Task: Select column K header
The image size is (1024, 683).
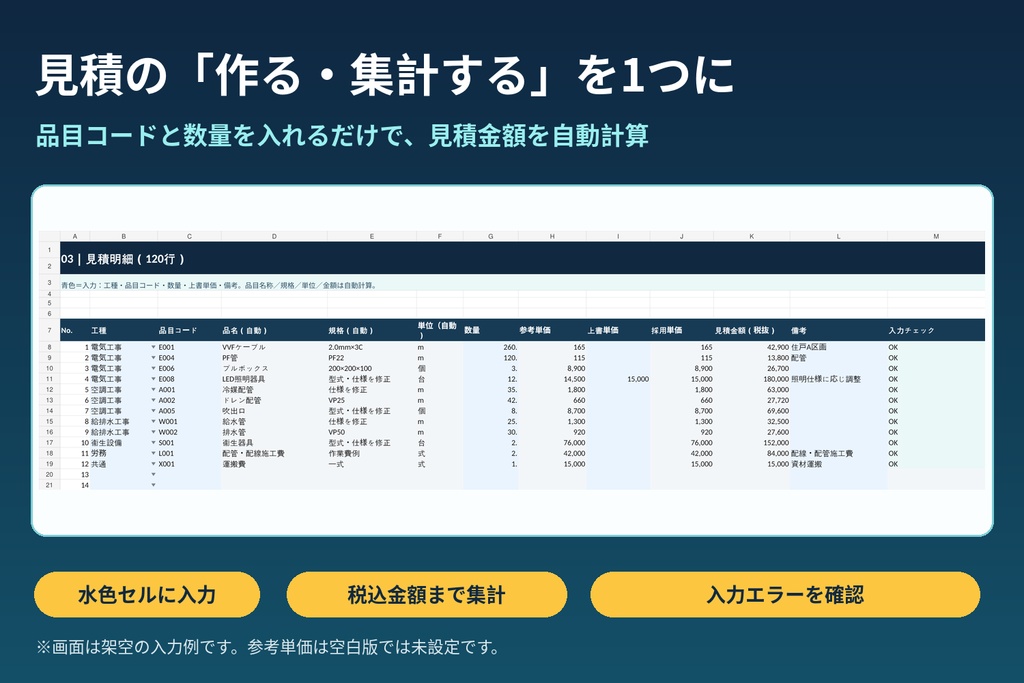Action: click(x=752, y=236)
